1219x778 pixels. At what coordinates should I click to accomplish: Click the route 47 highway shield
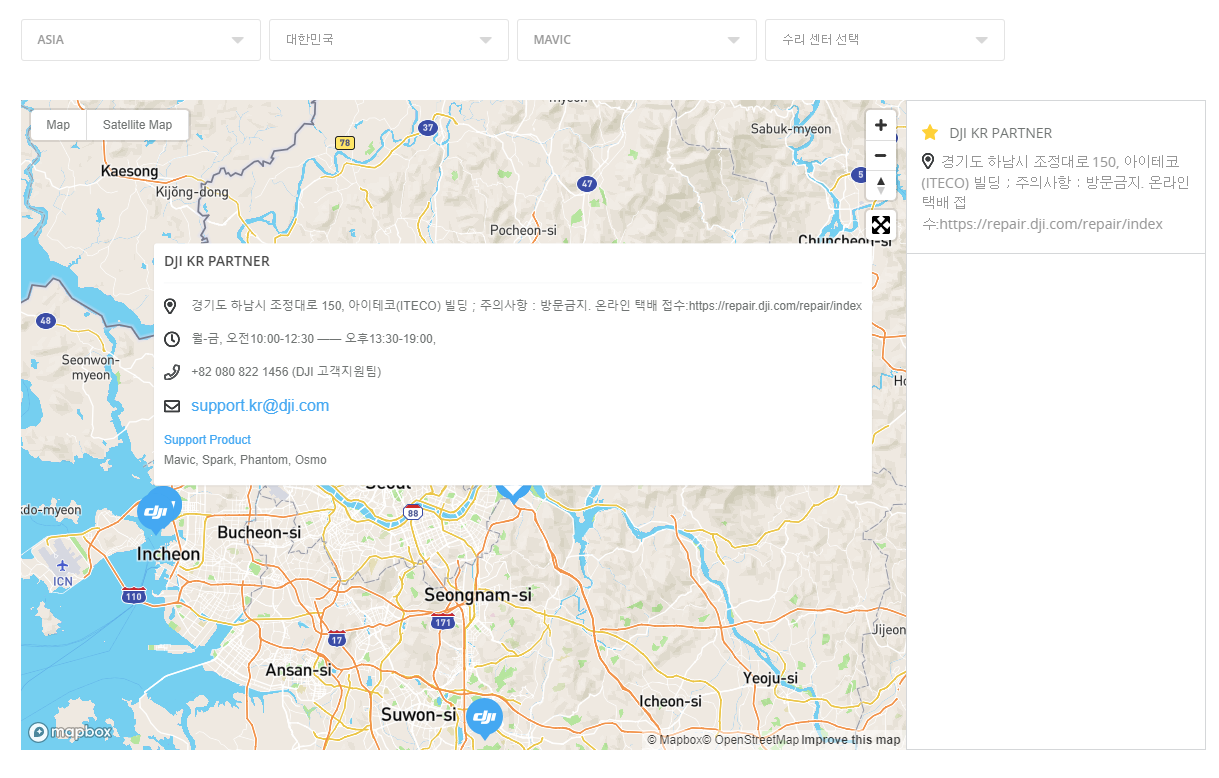tap(587, 184)
